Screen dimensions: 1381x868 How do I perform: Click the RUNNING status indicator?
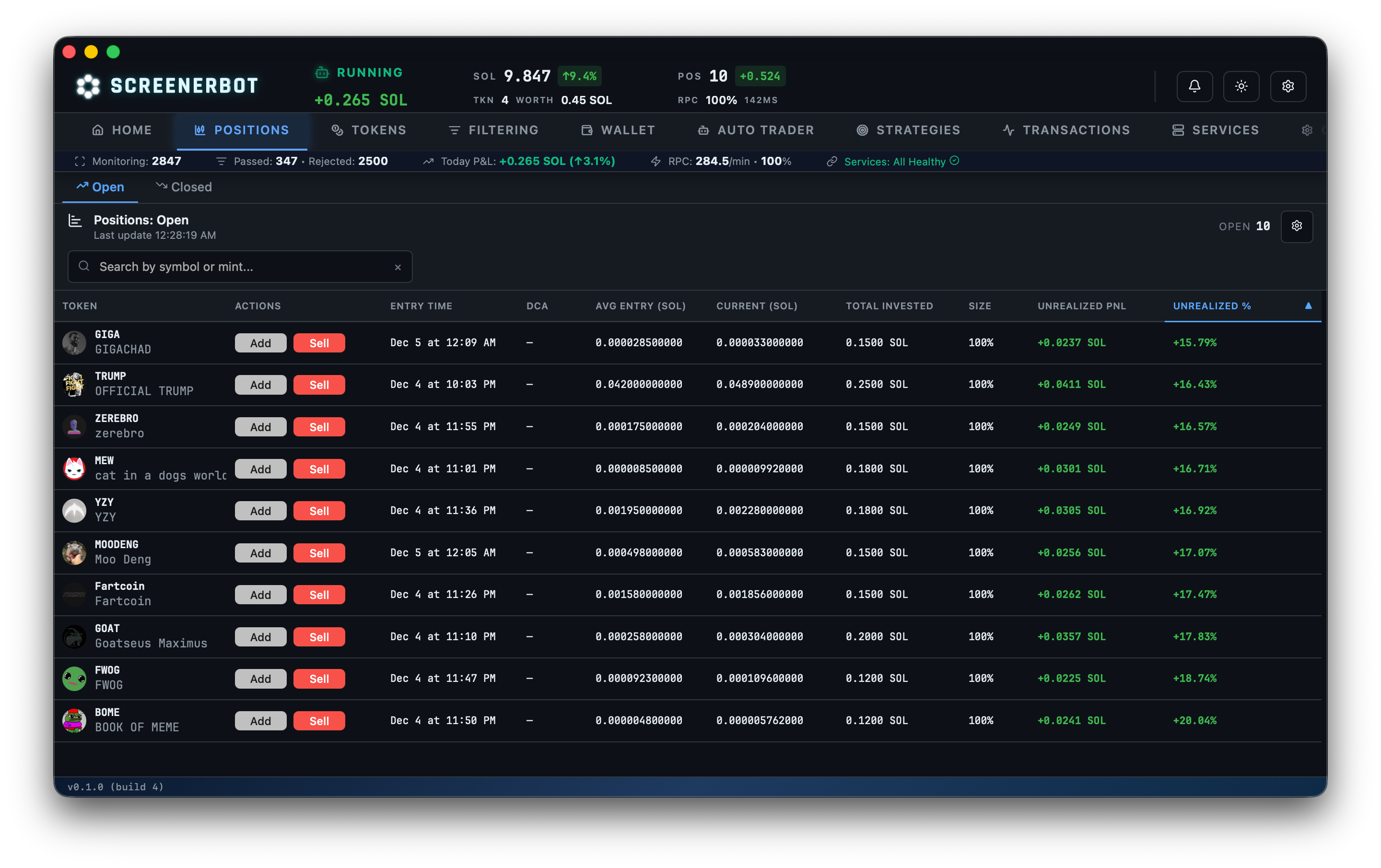(360, 72)
